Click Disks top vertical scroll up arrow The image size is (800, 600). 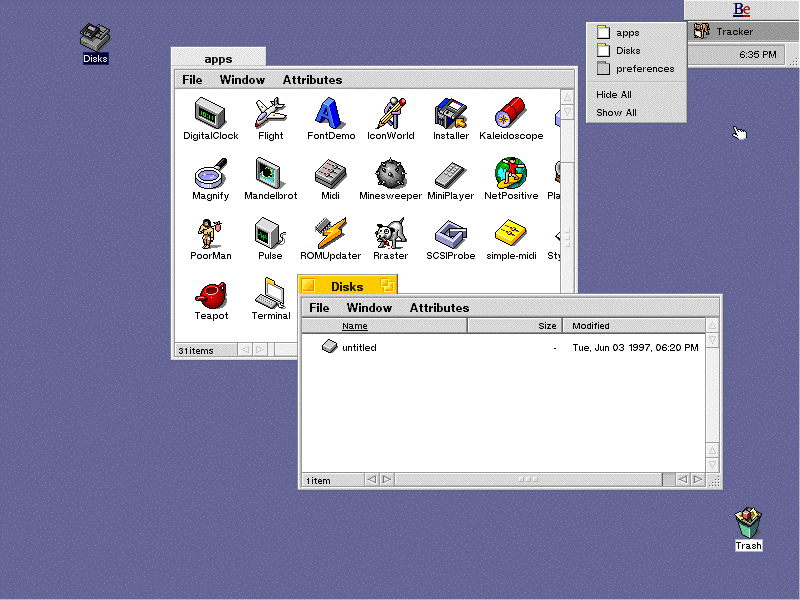(x=712, y=325)
